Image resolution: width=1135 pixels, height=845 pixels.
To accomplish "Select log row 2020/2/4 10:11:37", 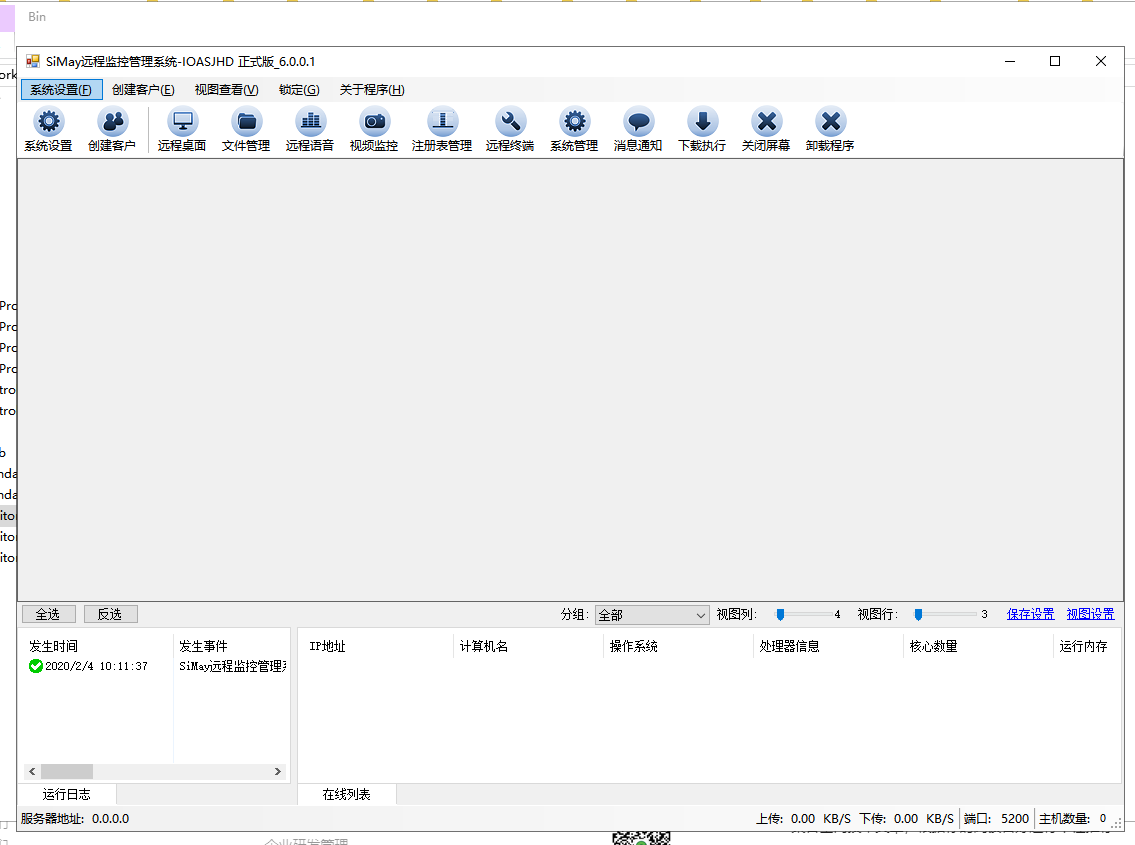I will (x=156, y=666).
